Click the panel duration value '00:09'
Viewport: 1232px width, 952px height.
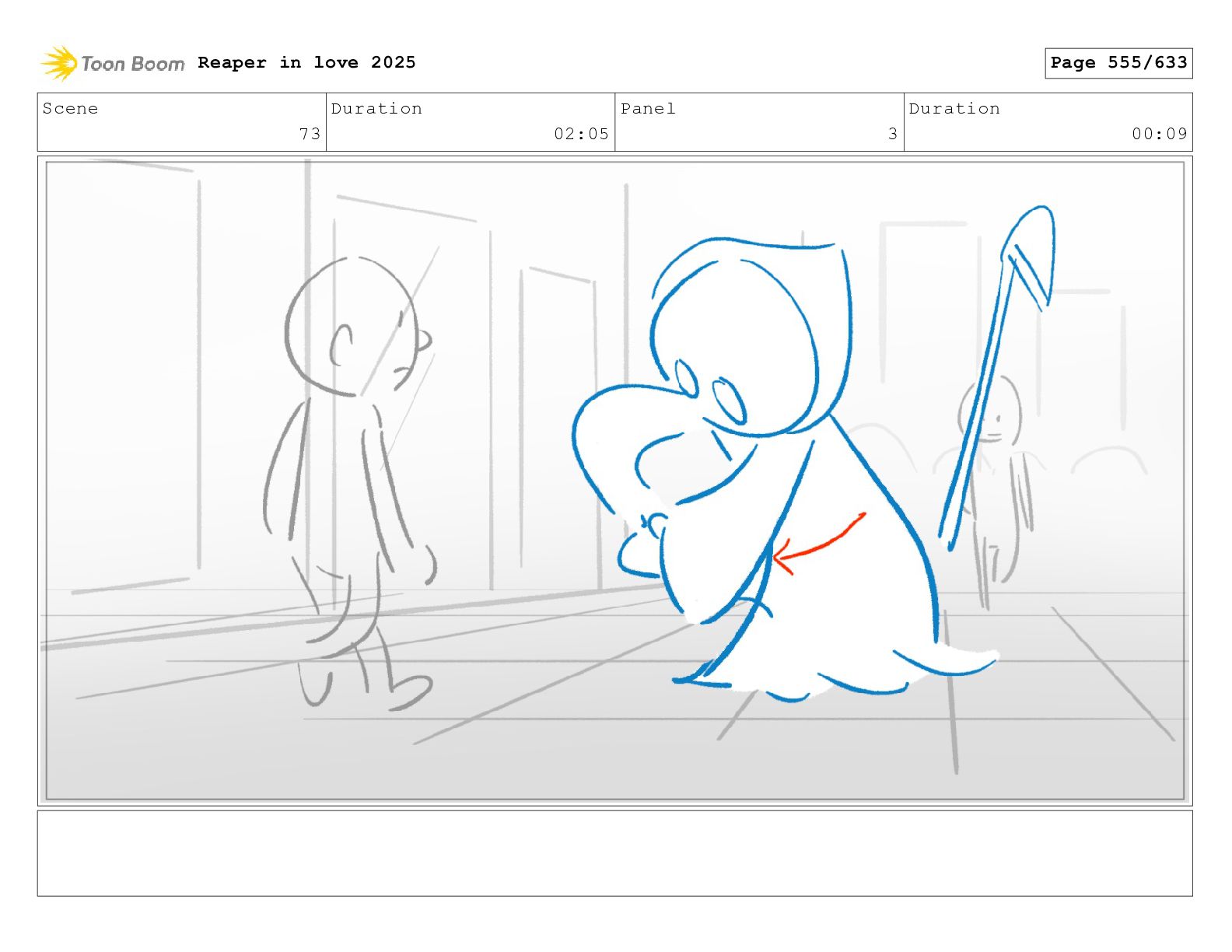(x=1160, y=134)
